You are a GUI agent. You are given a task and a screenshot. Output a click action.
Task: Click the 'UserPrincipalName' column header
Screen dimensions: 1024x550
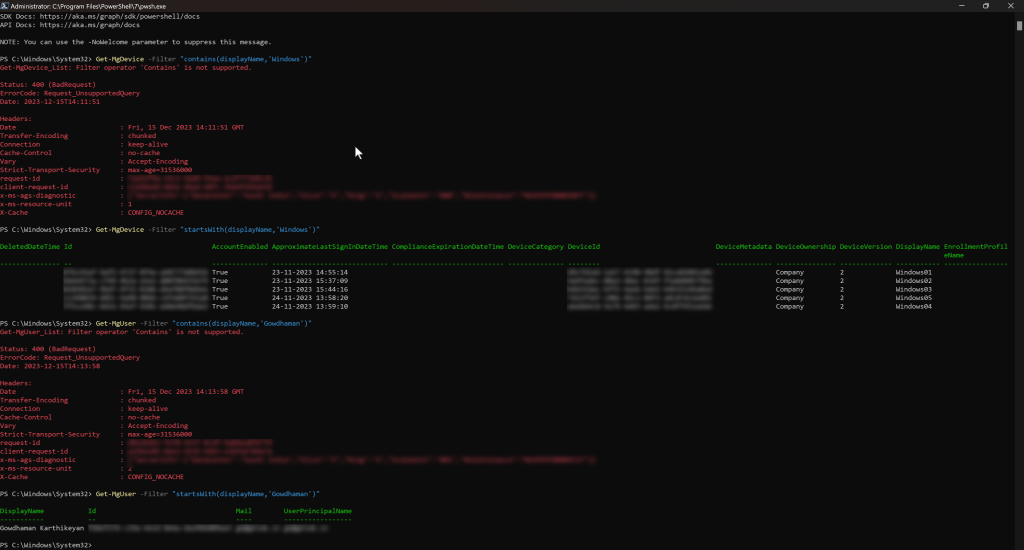[317, 511]
